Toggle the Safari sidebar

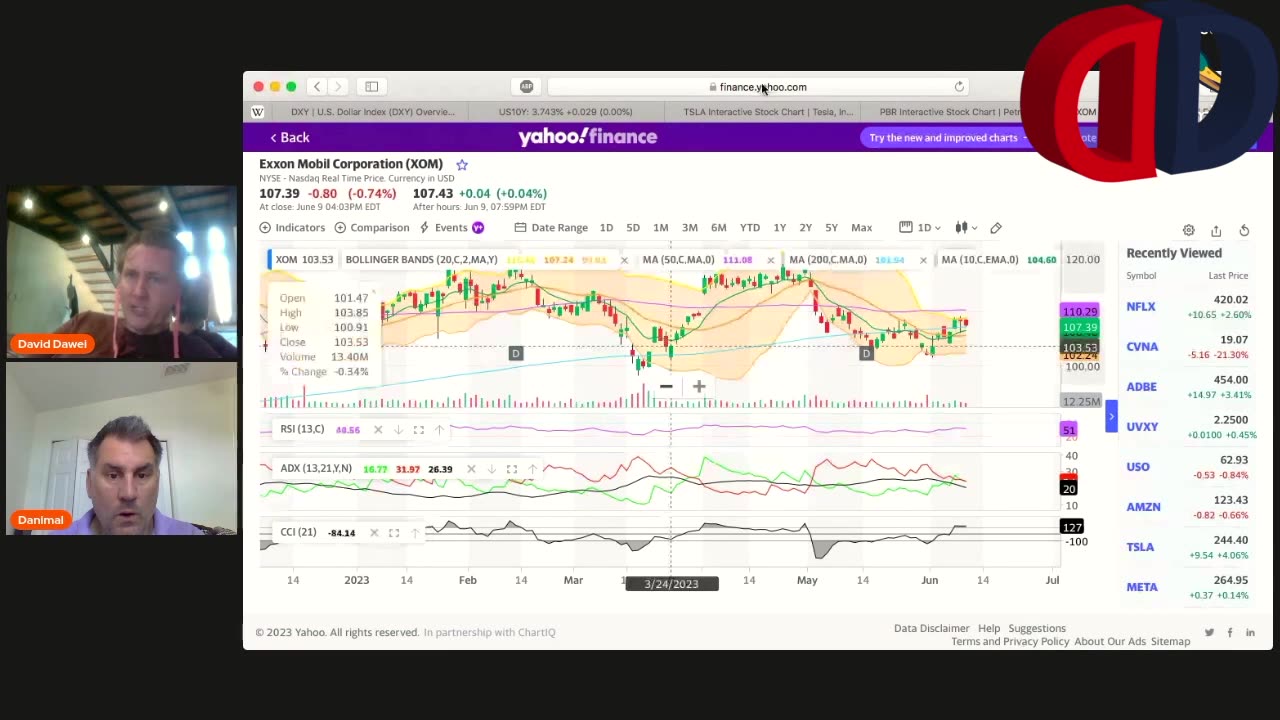371,87
